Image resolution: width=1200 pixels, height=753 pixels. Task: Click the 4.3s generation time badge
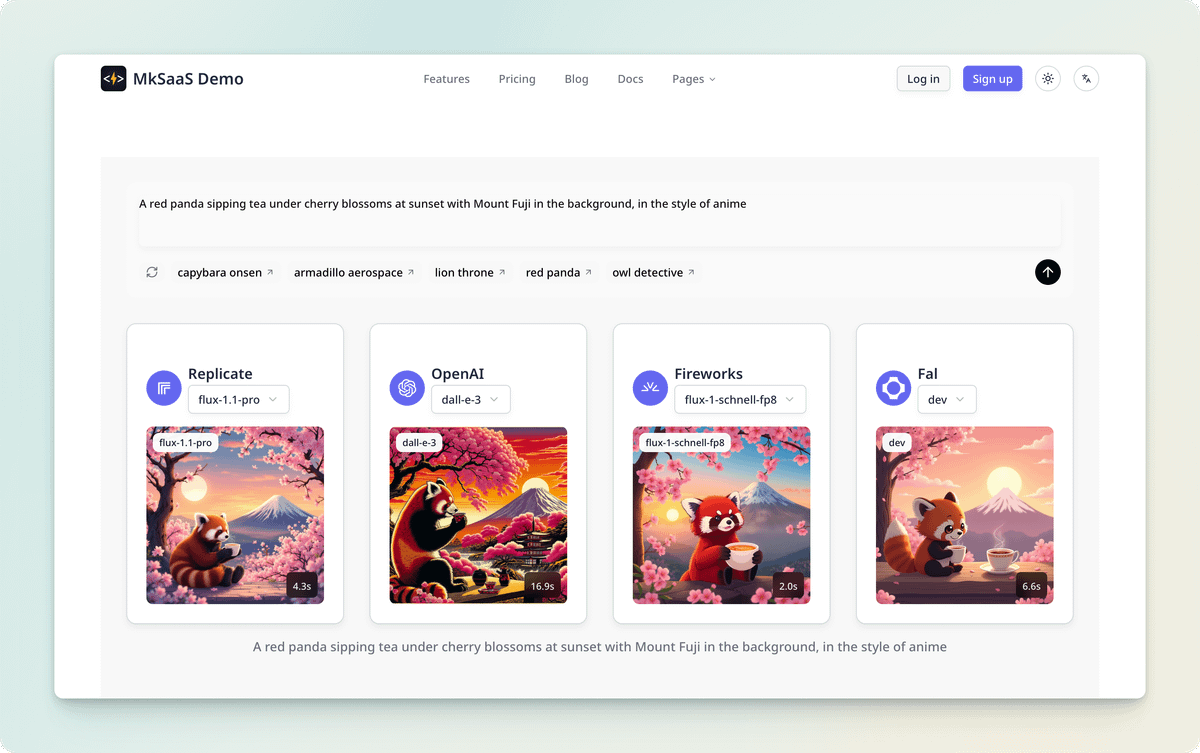(x=301, y=586)
